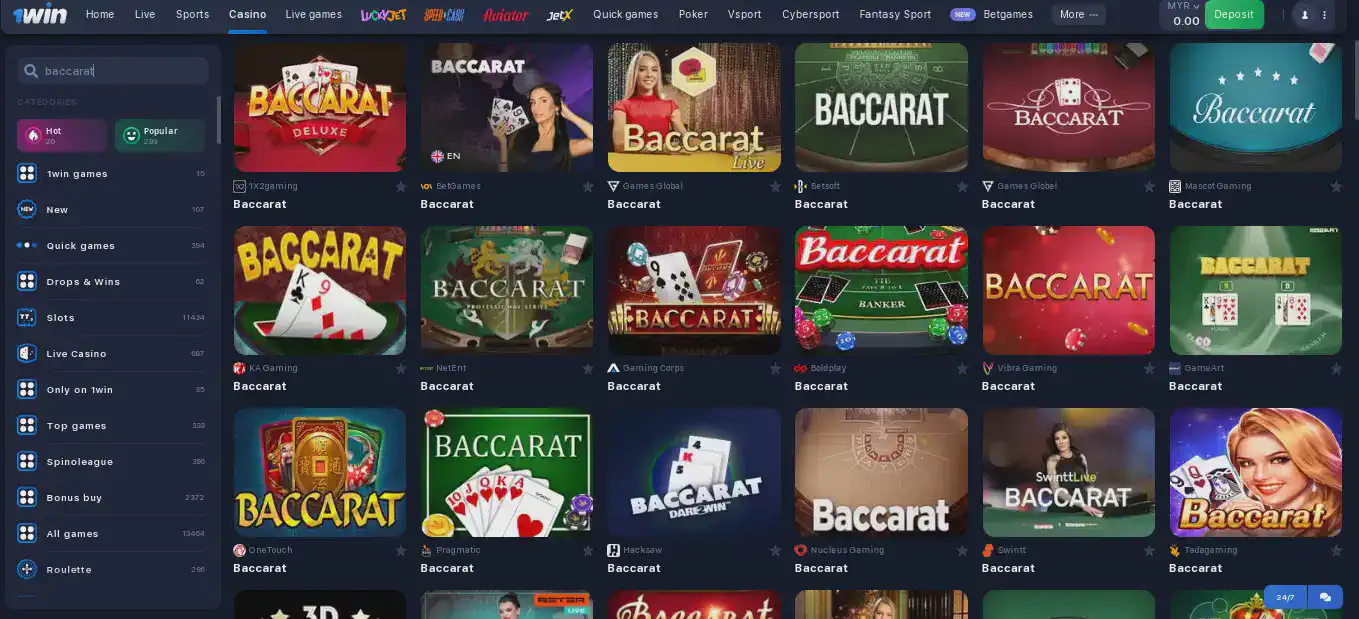Star the Tadagaming Baccarat game
The height and width of the screenshot is (619, 1359).
coord(1336,550)
